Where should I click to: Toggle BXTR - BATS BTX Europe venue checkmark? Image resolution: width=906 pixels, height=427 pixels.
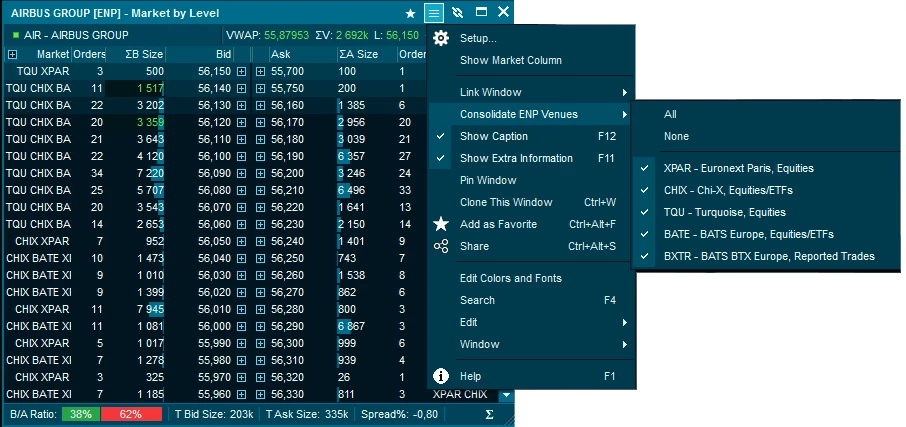click(x=645, y=256)
